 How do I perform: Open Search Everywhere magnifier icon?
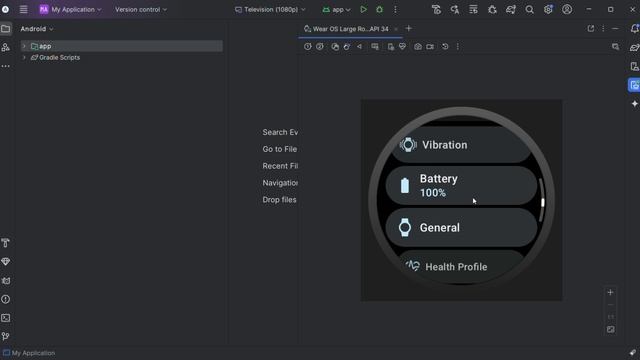tap(529, 9)
